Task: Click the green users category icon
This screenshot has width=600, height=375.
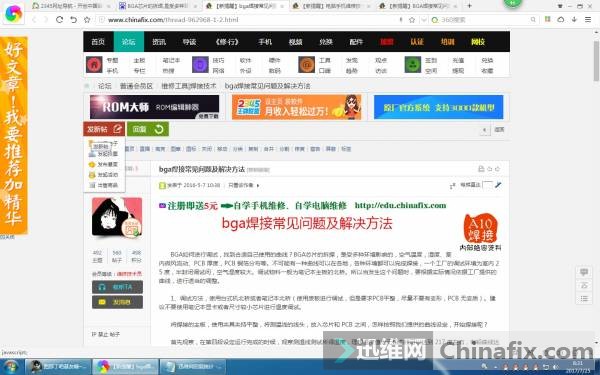Action: click(412, 65)
